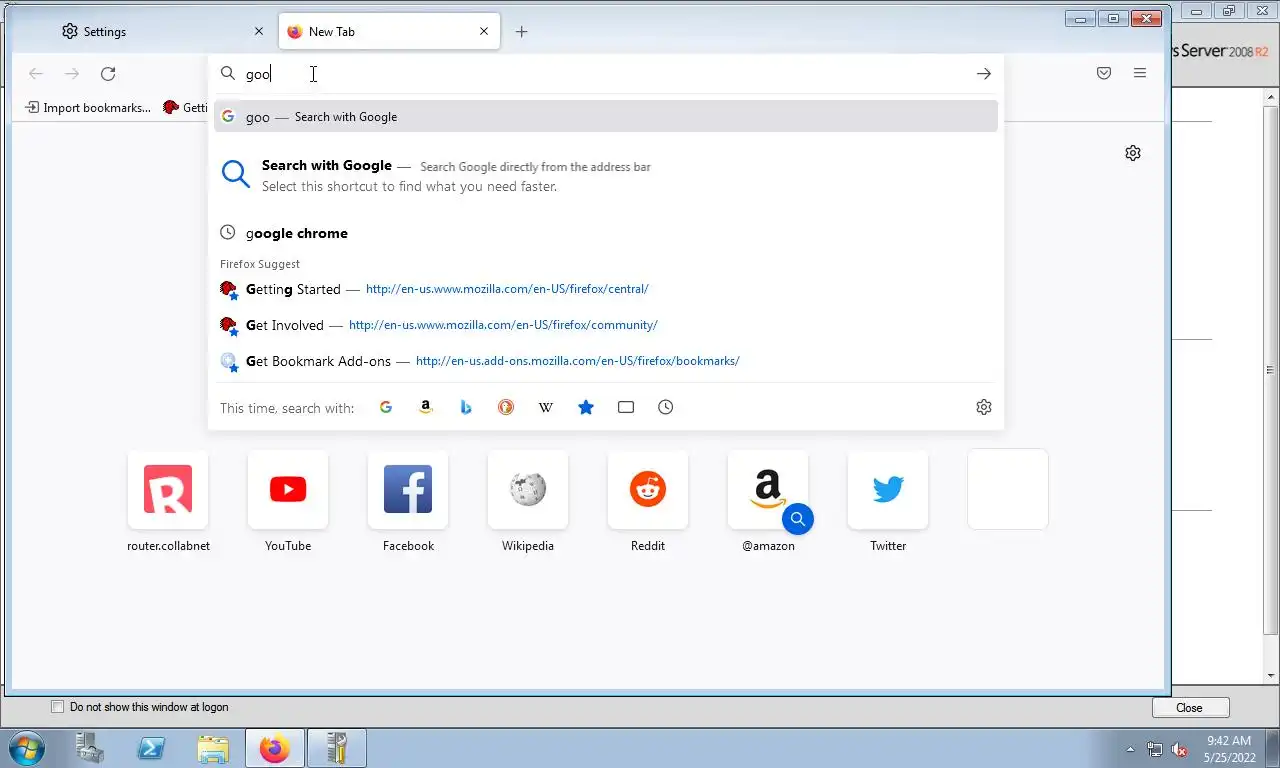Click the Back navigation arrow

(36, 73)
